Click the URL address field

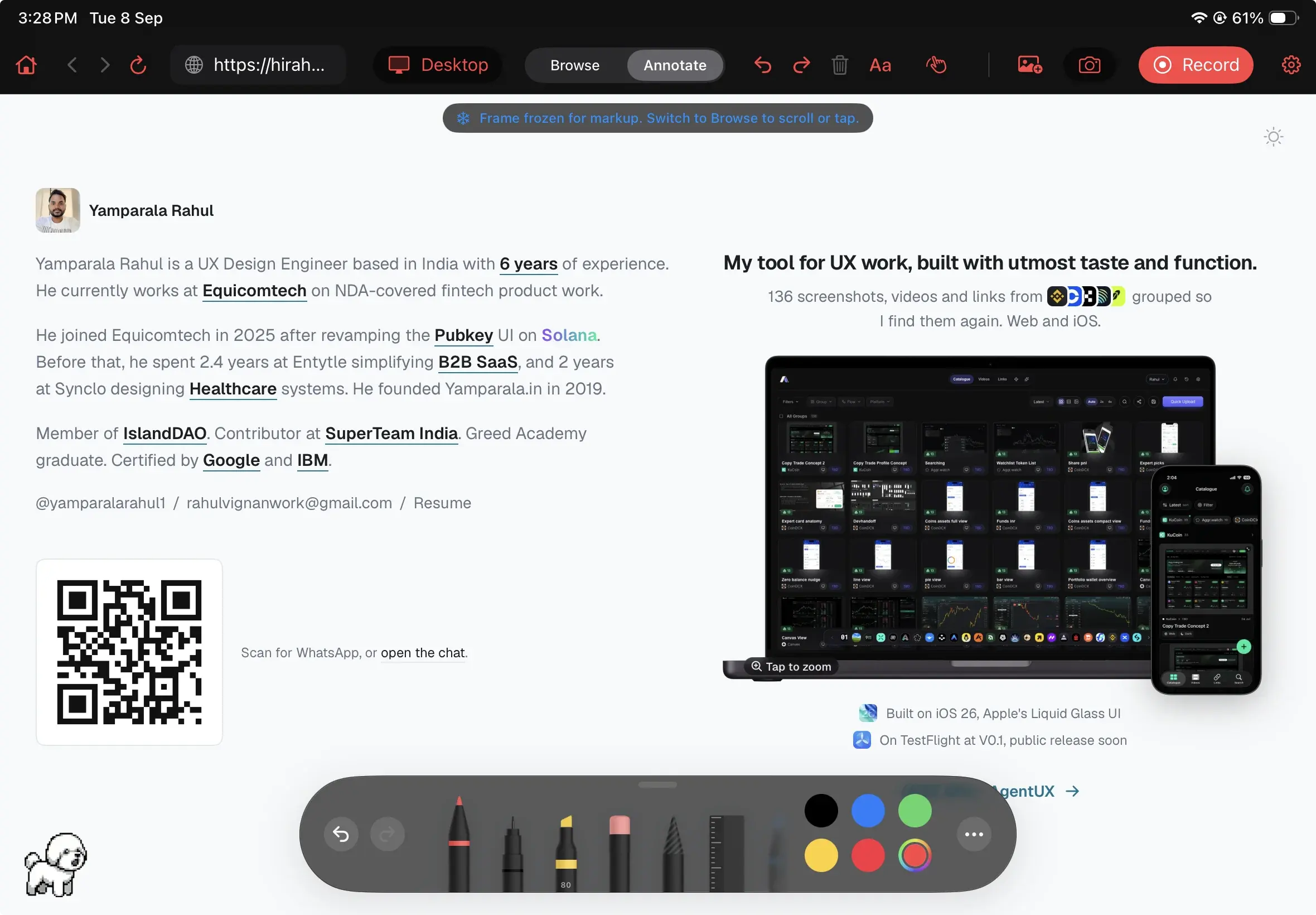(x=258, y=65)
